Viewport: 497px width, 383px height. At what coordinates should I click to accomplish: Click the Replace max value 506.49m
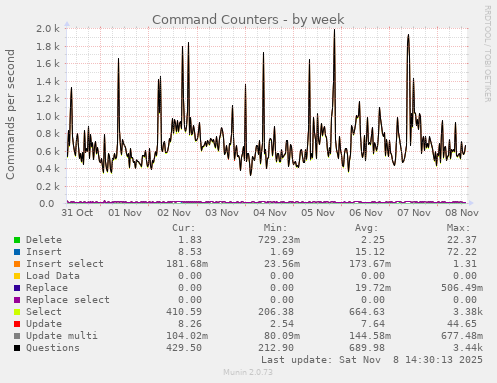click(462, 288)
